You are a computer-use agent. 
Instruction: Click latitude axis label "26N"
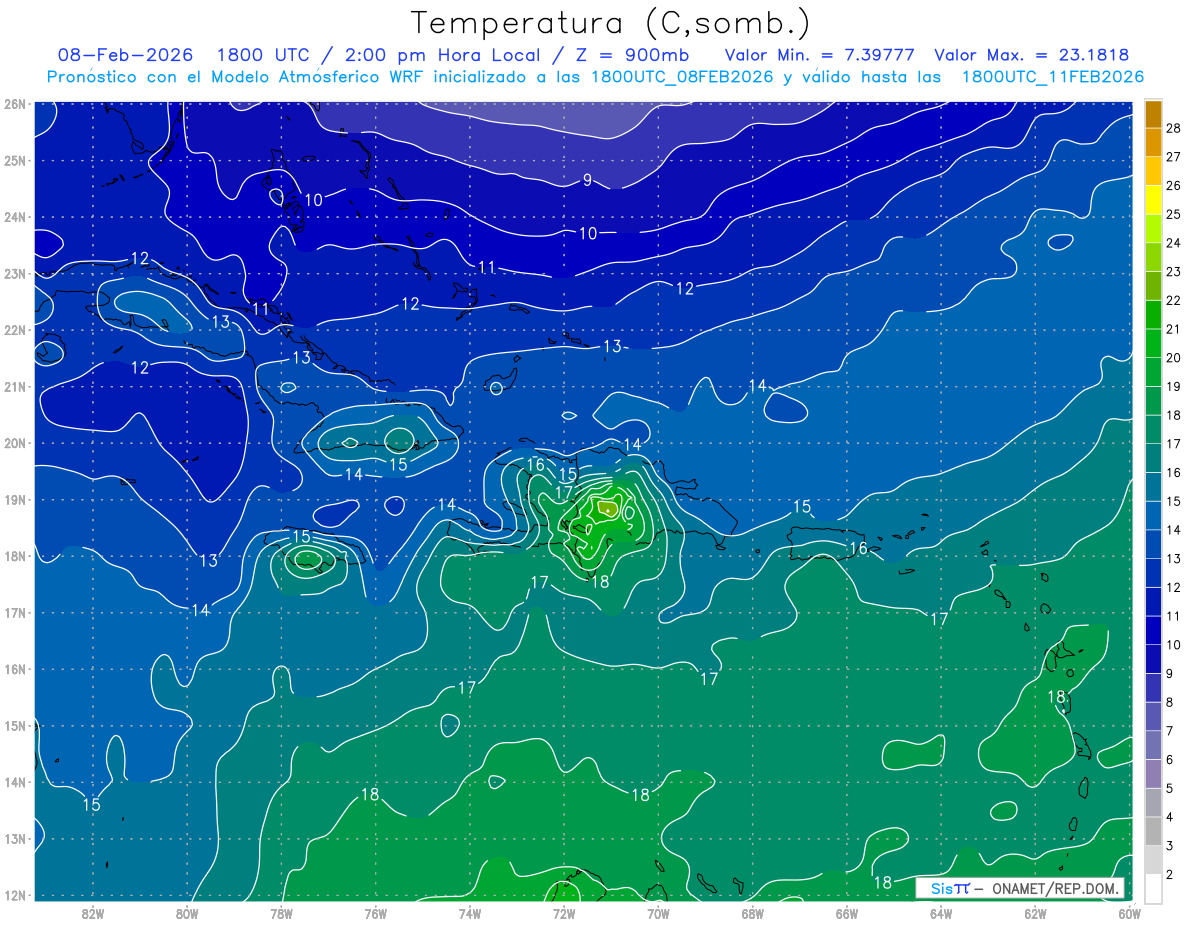(x=14, y=104)
